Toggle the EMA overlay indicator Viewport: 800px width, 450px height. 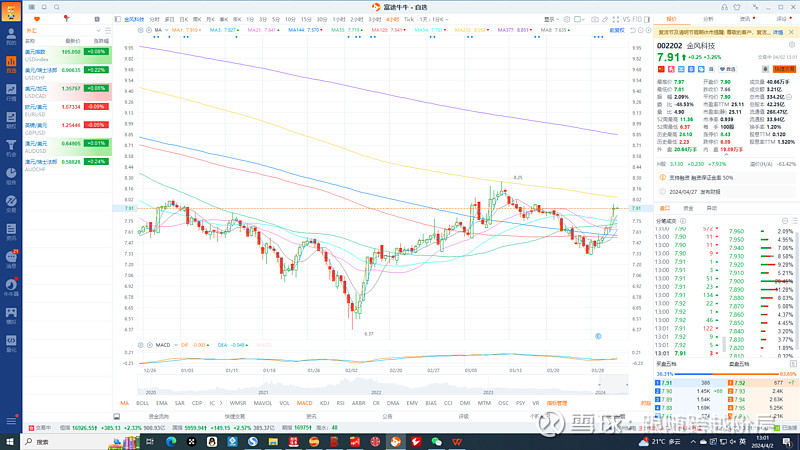pos(162,403)
